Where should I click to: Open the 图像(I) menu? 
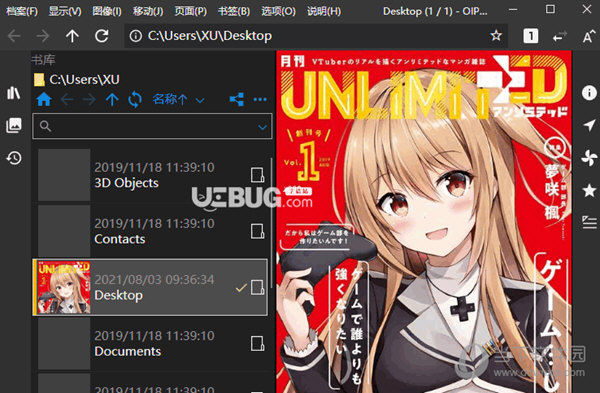tap(107, 11)
